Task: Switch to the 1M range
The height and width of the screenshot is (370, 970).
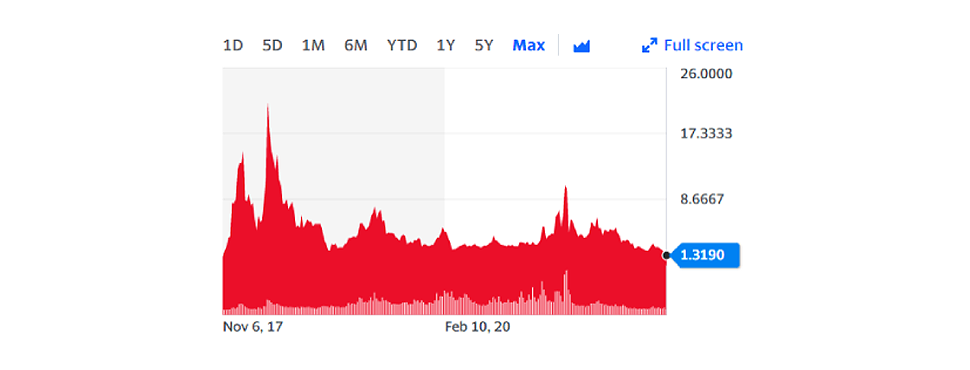Action: [x=313, y=45]
